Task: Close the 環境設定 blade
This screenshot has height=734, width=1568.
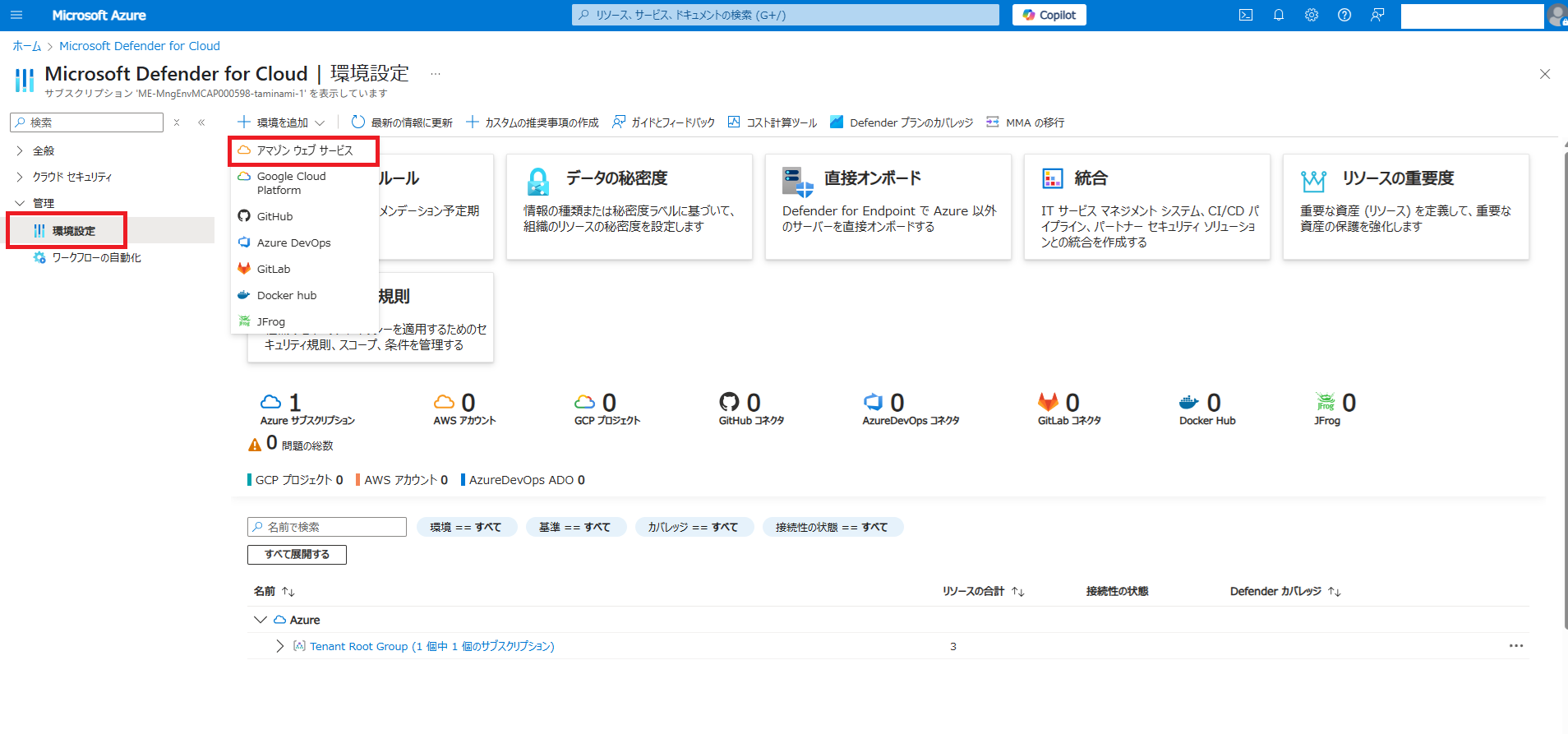Action: pyautogui.click(x=1545, y=74)
